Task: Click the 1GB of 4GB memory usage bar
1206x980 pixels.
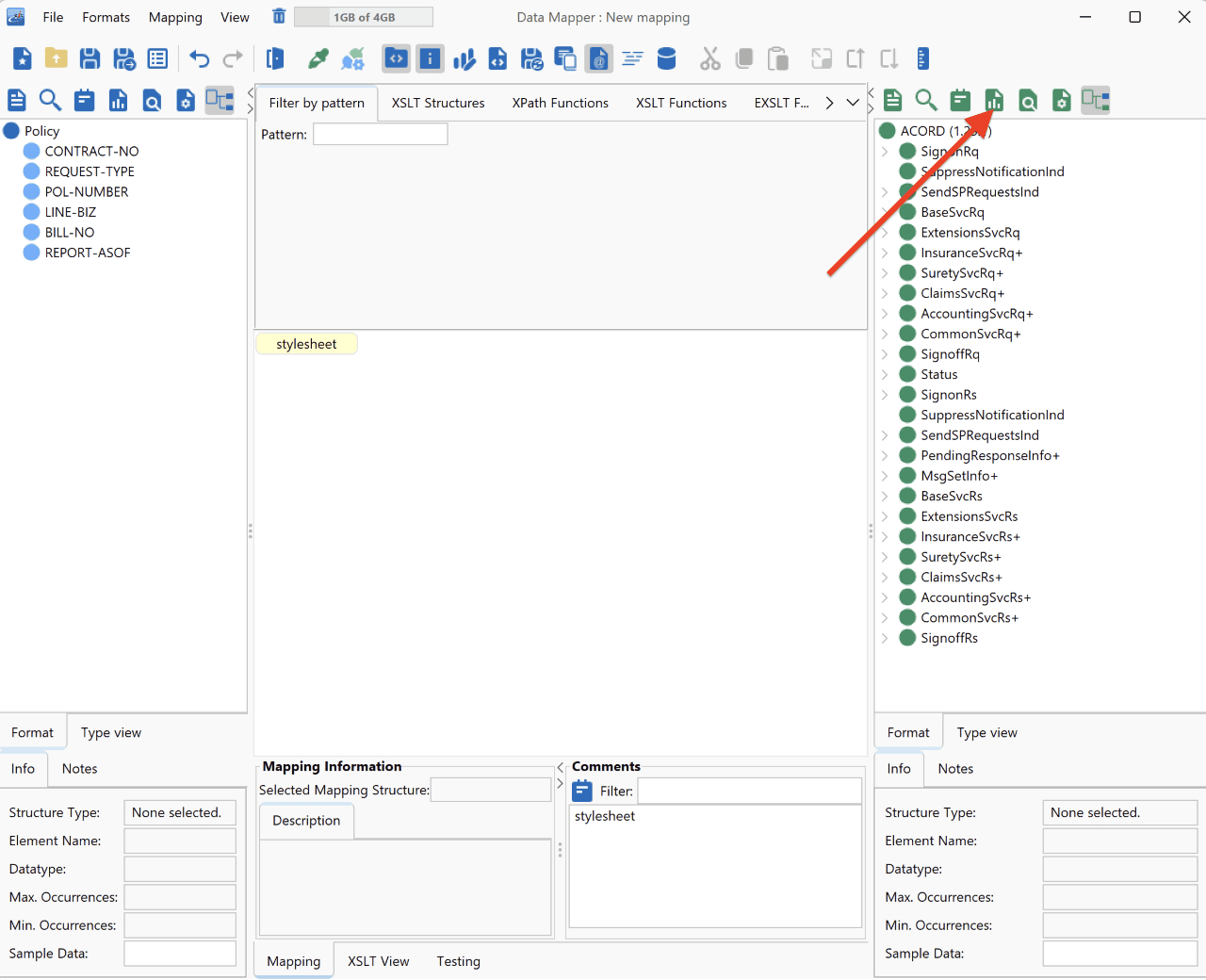Action: coord(364,17)
